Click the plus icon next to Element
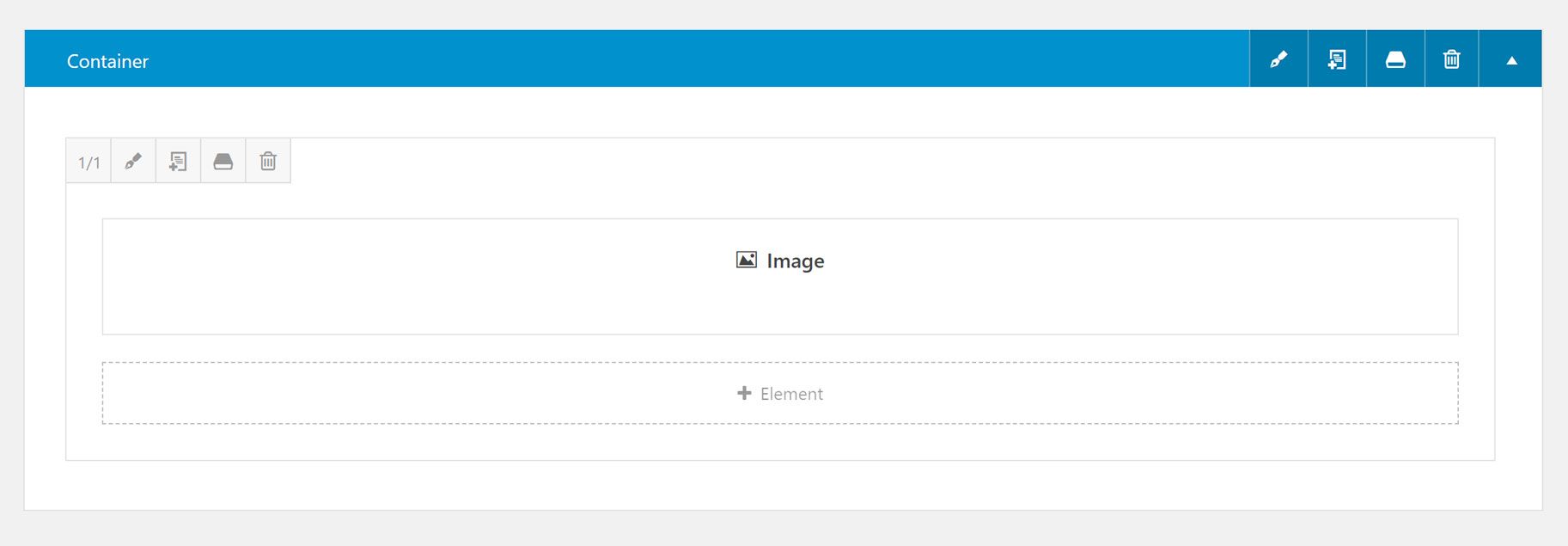Screen dimensions: 1568x546 pos(744,393)
